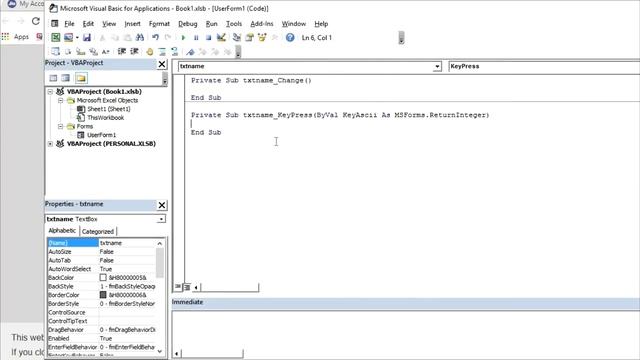640x360 pixels.
Task: Click the View Microsoft Excel toolbar icon
Action: [x=56, y=38]
